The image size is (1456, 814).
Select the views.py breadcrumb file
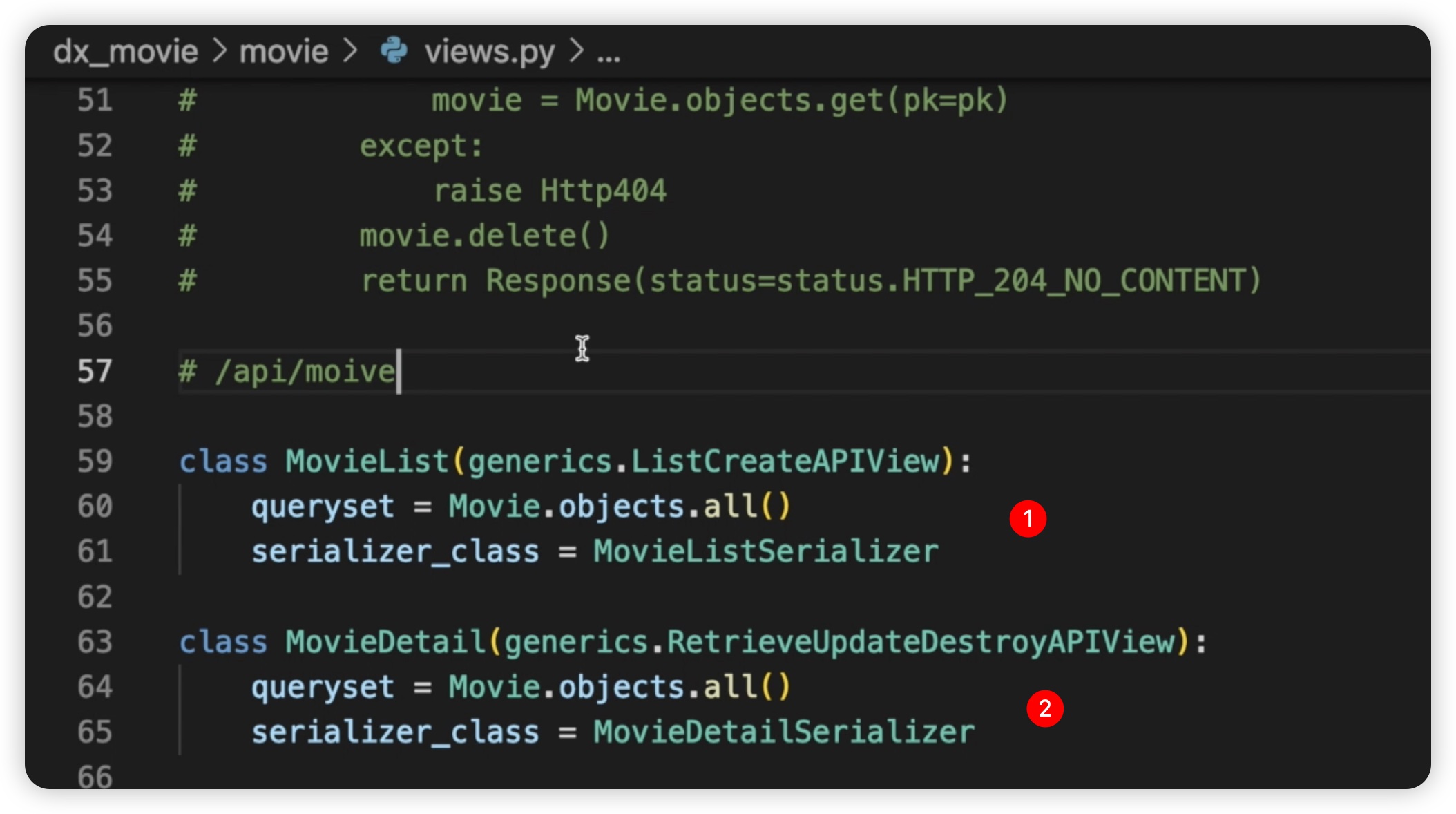(x=490, y=52)
